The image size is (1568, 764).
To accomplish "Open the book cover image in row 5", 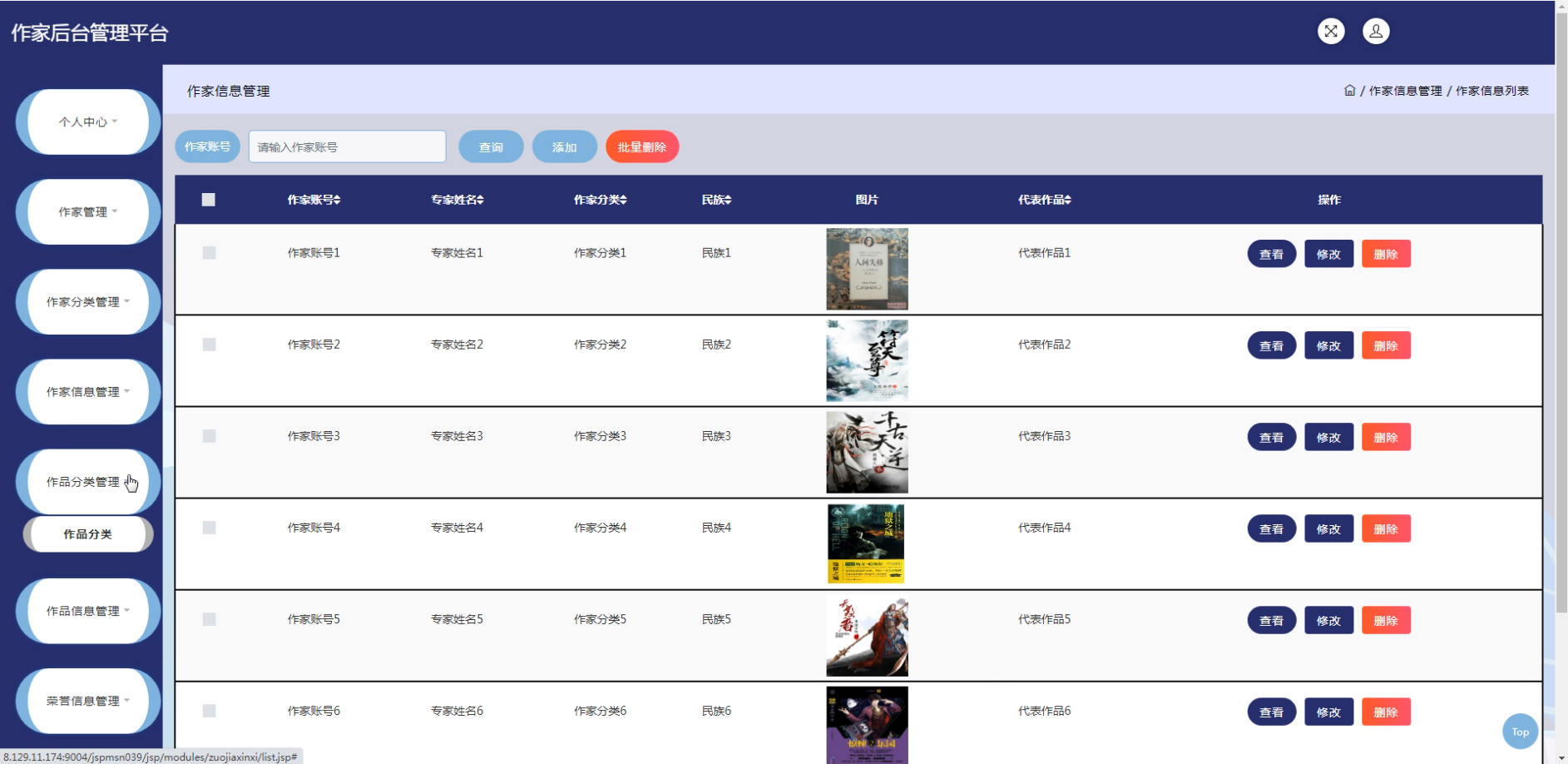I will click(867, 635).
